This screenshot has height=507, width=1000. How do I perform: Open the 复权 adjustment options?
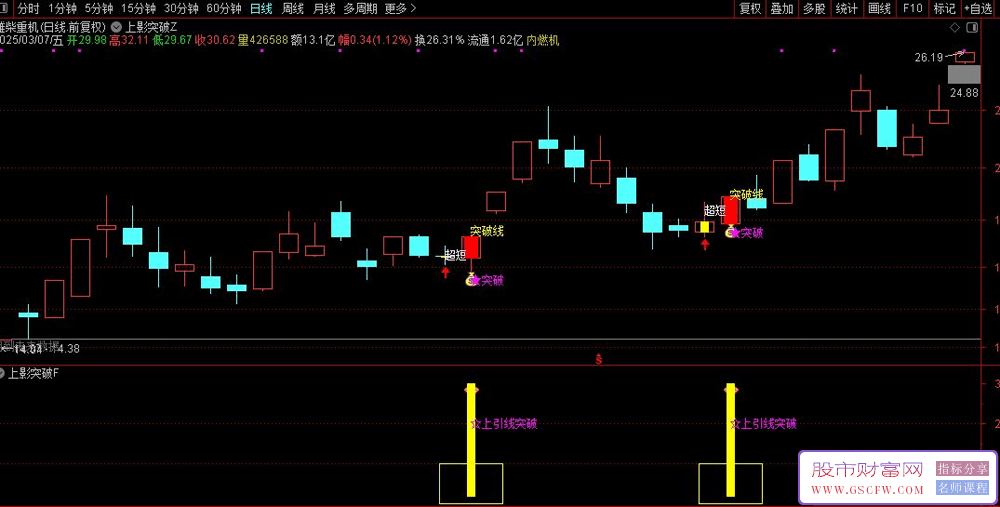pyautogui.click(x=750, y=8)
